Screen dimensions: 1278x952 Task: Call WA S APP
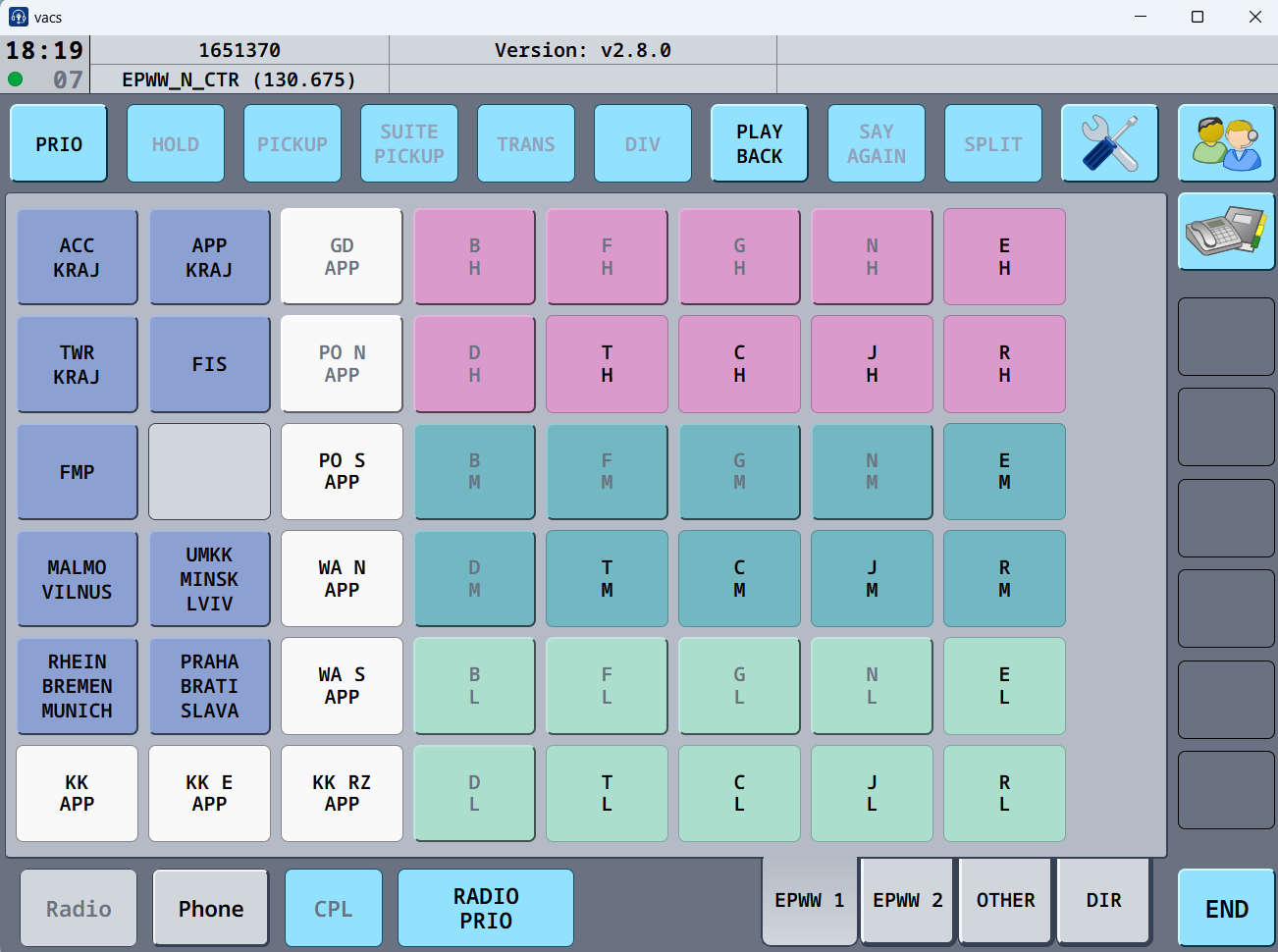point(343,686)
